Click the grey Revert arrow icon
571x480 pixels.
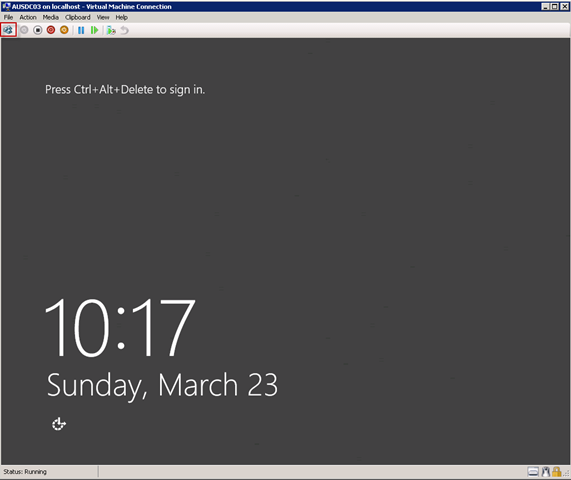click(x=125, y=30)
